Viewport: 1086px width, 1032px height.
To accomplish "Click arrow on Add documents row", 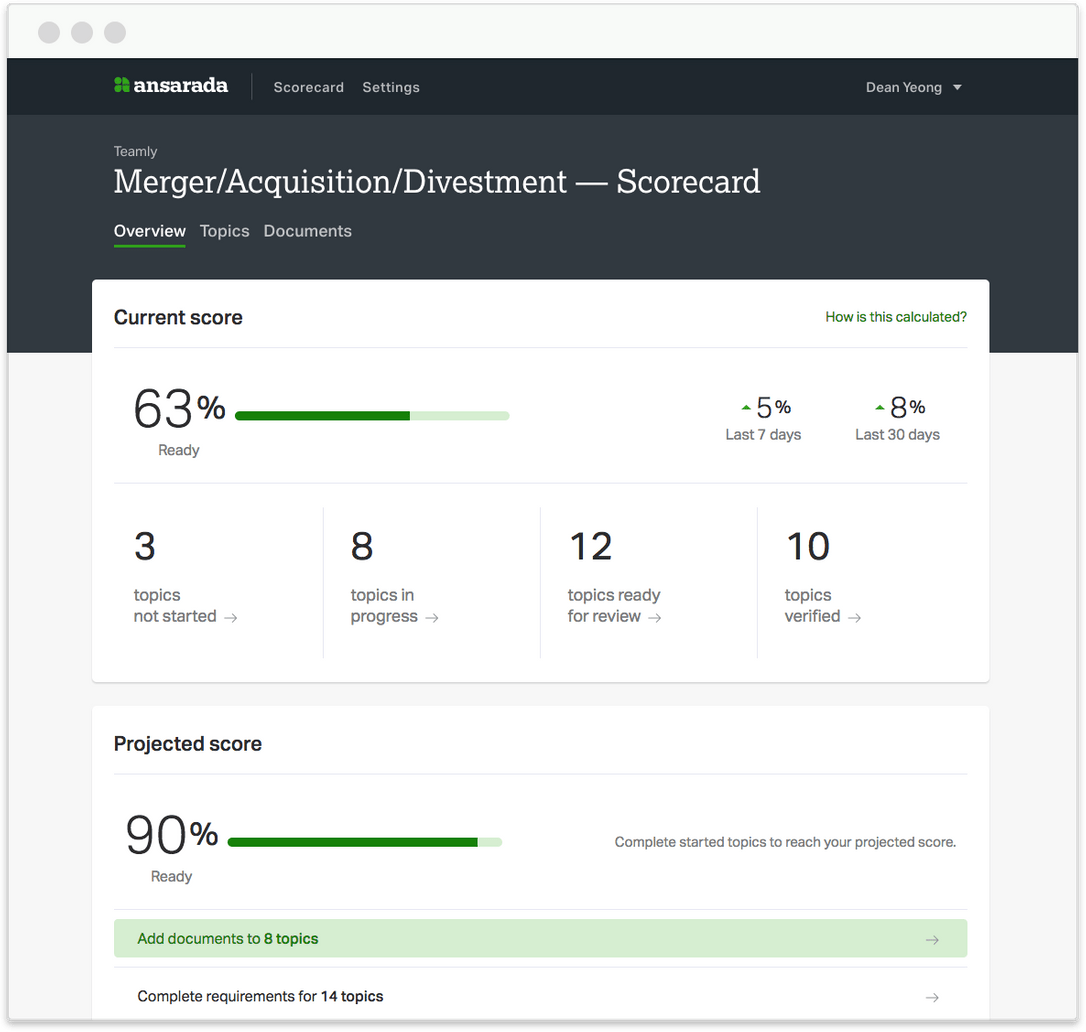I will pyautogui.click(x=932, y=940).
